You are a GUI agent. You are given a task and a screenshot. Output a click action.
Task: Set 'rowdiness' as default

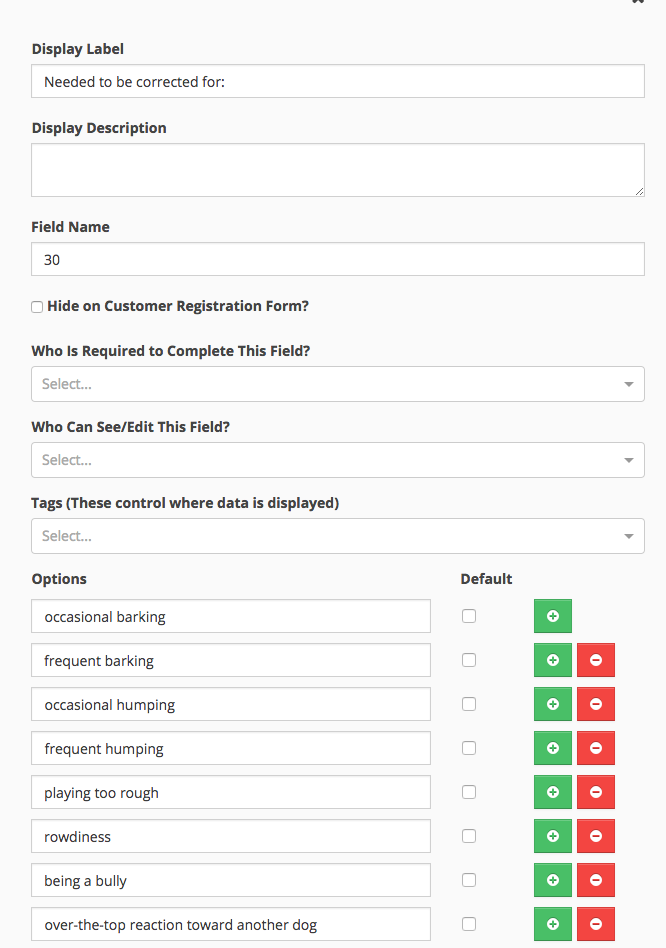[x=469, y=836]
